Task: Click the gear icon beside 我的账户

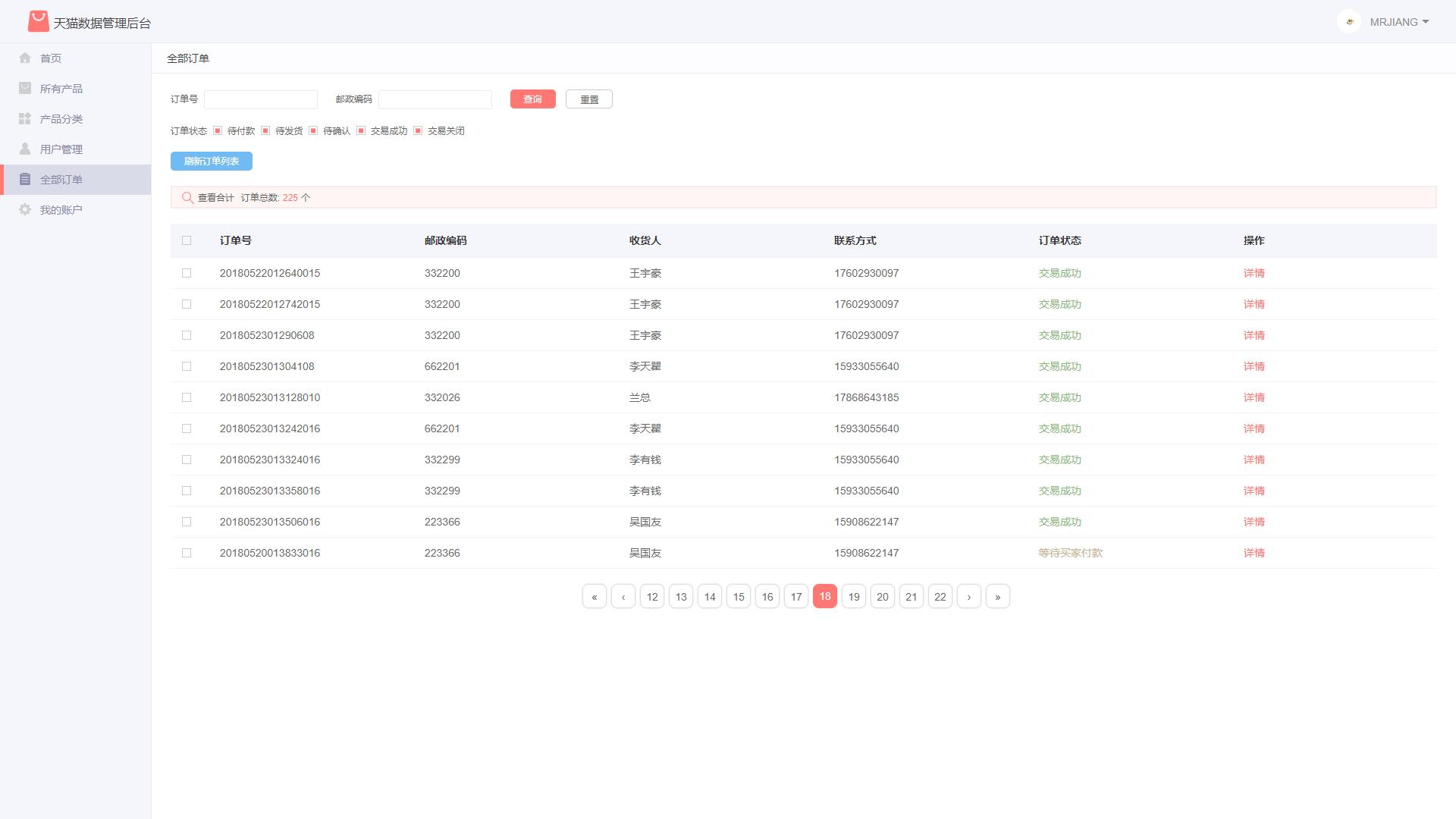Action: coord(25,209)
